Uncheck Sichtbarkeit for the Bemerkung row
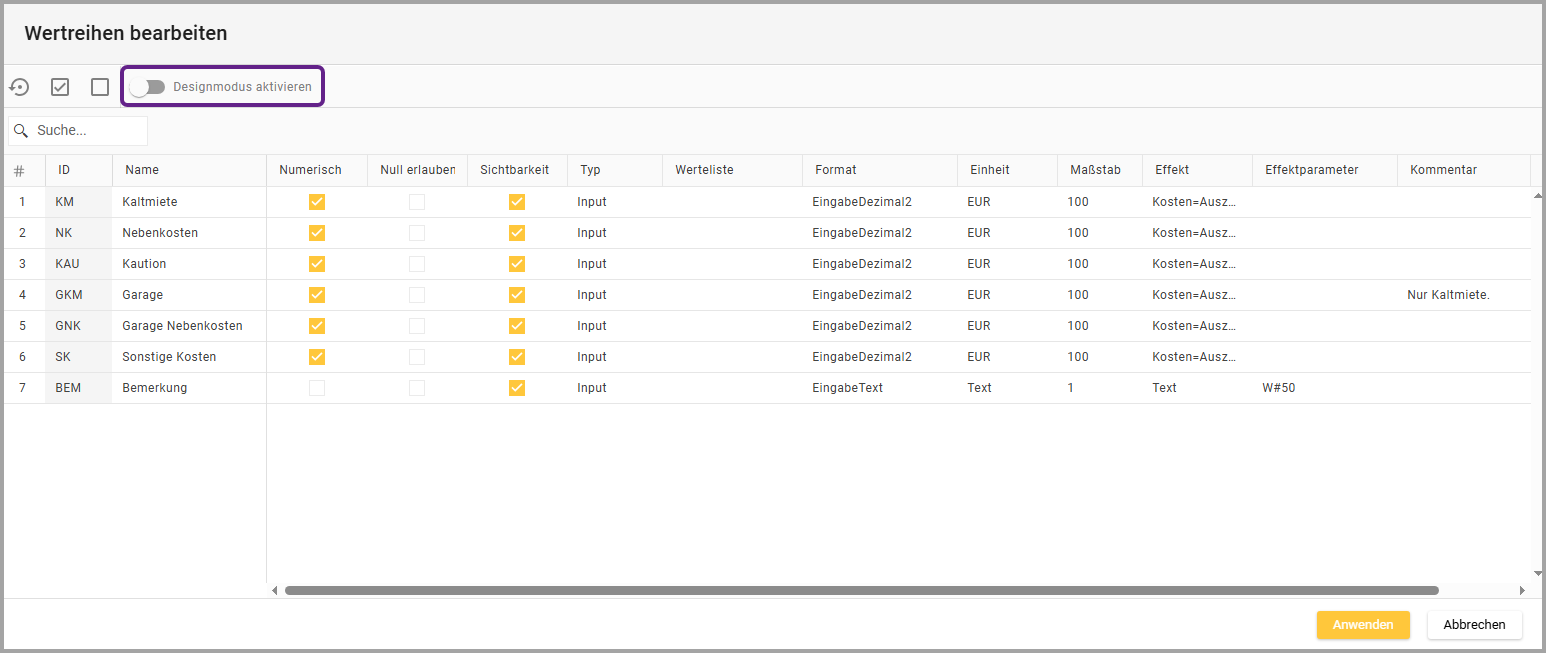The height and width of the screenshot is (653, 1546). 517,388
